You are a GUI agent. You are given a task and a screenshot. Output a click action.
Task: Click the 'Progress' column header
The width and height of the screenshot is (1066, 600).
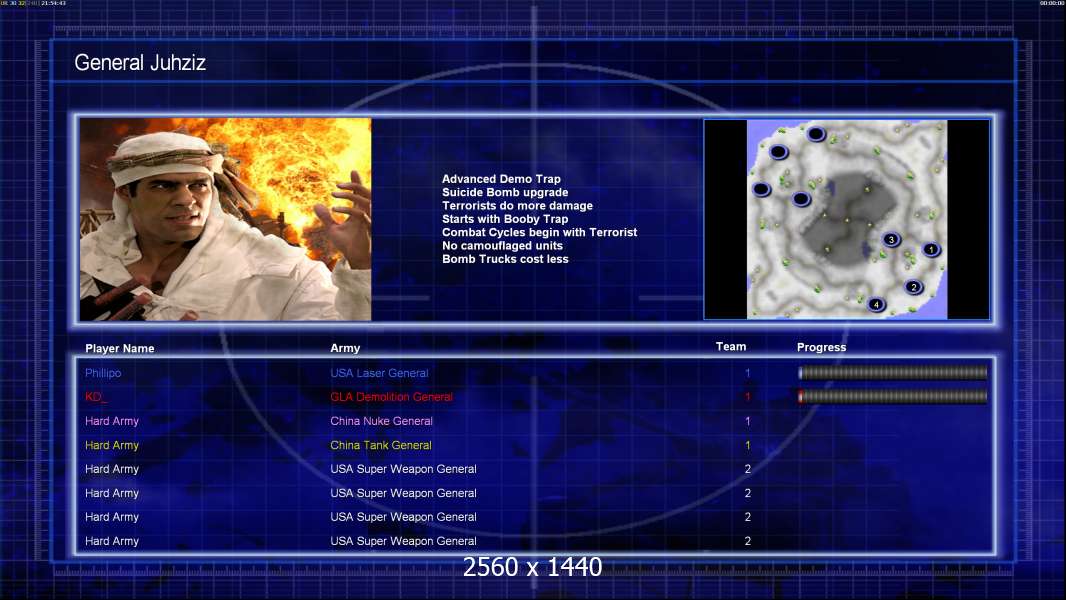click(821, 347)
